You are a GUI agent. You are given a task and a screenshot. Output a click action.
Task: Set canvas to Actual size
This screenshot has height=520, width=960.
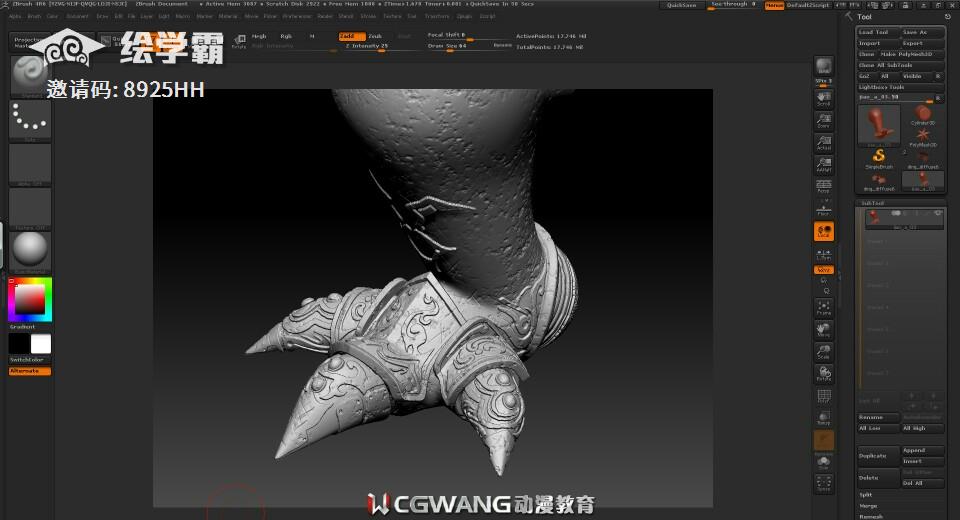823,142
